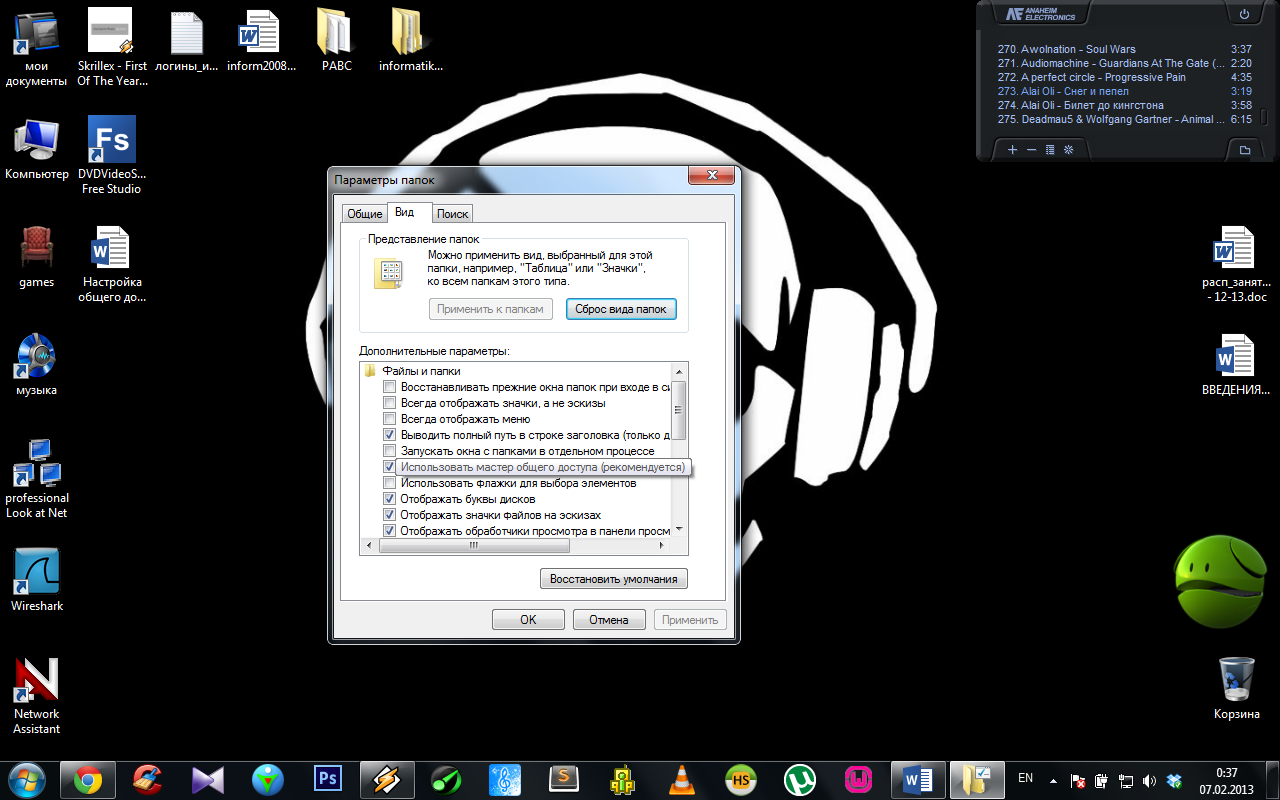Open uTorrent from the taskbar
Screen dimensions: 1280x800
point(800,779)
